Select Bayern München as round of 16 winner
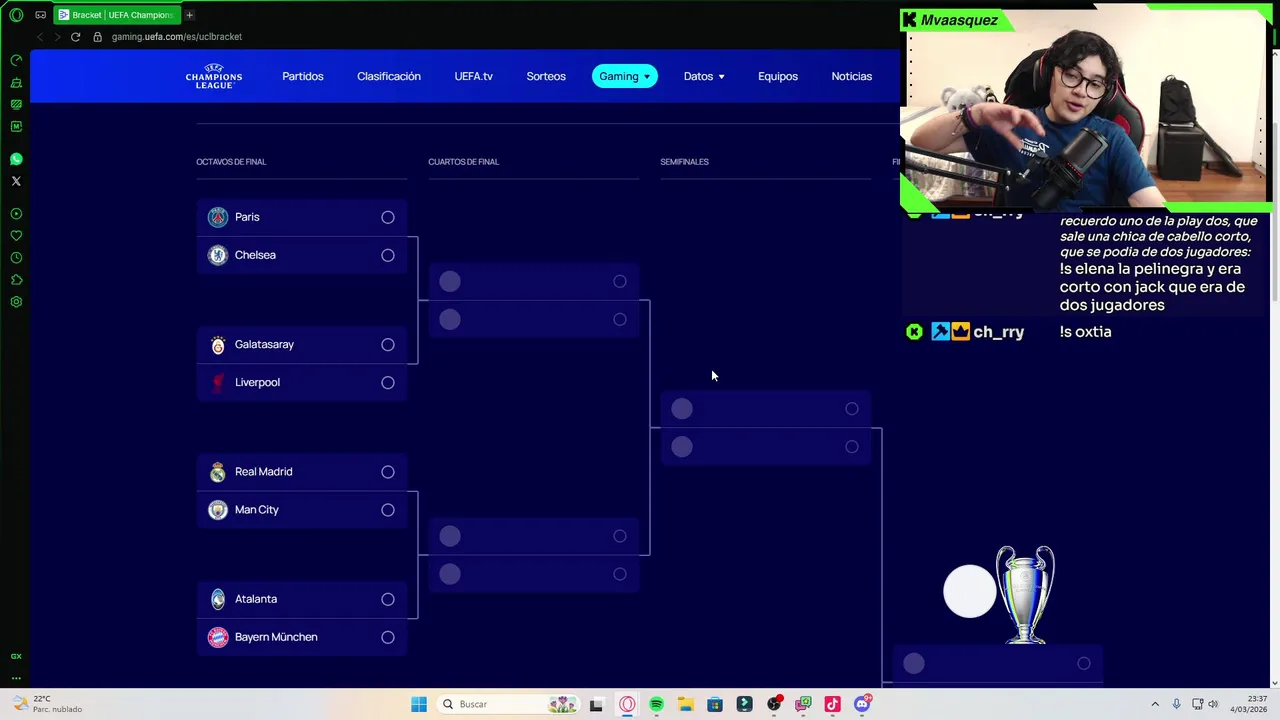1280x720 pixels. 388,637
